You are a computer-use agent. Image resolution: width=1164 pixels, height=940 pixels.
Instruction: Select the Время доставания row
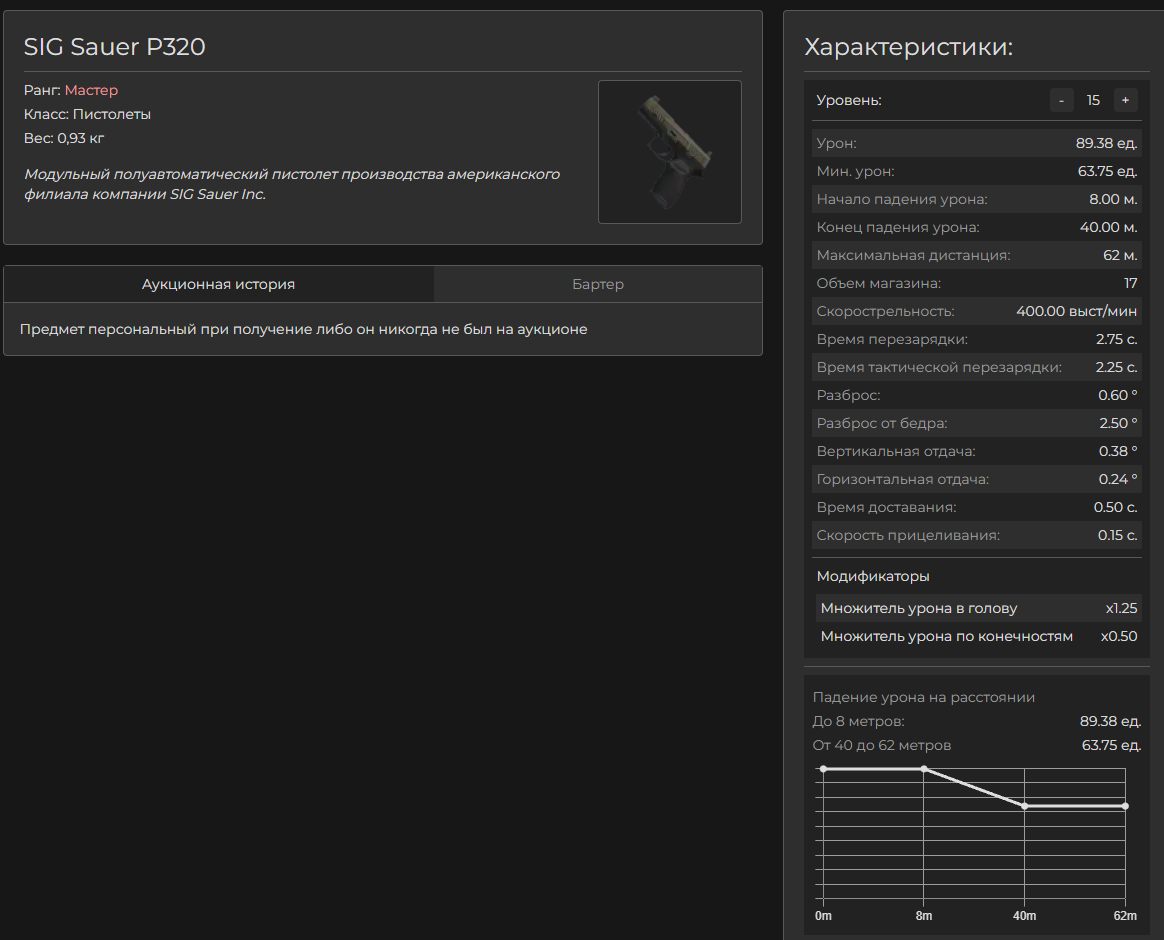[976, 507]
